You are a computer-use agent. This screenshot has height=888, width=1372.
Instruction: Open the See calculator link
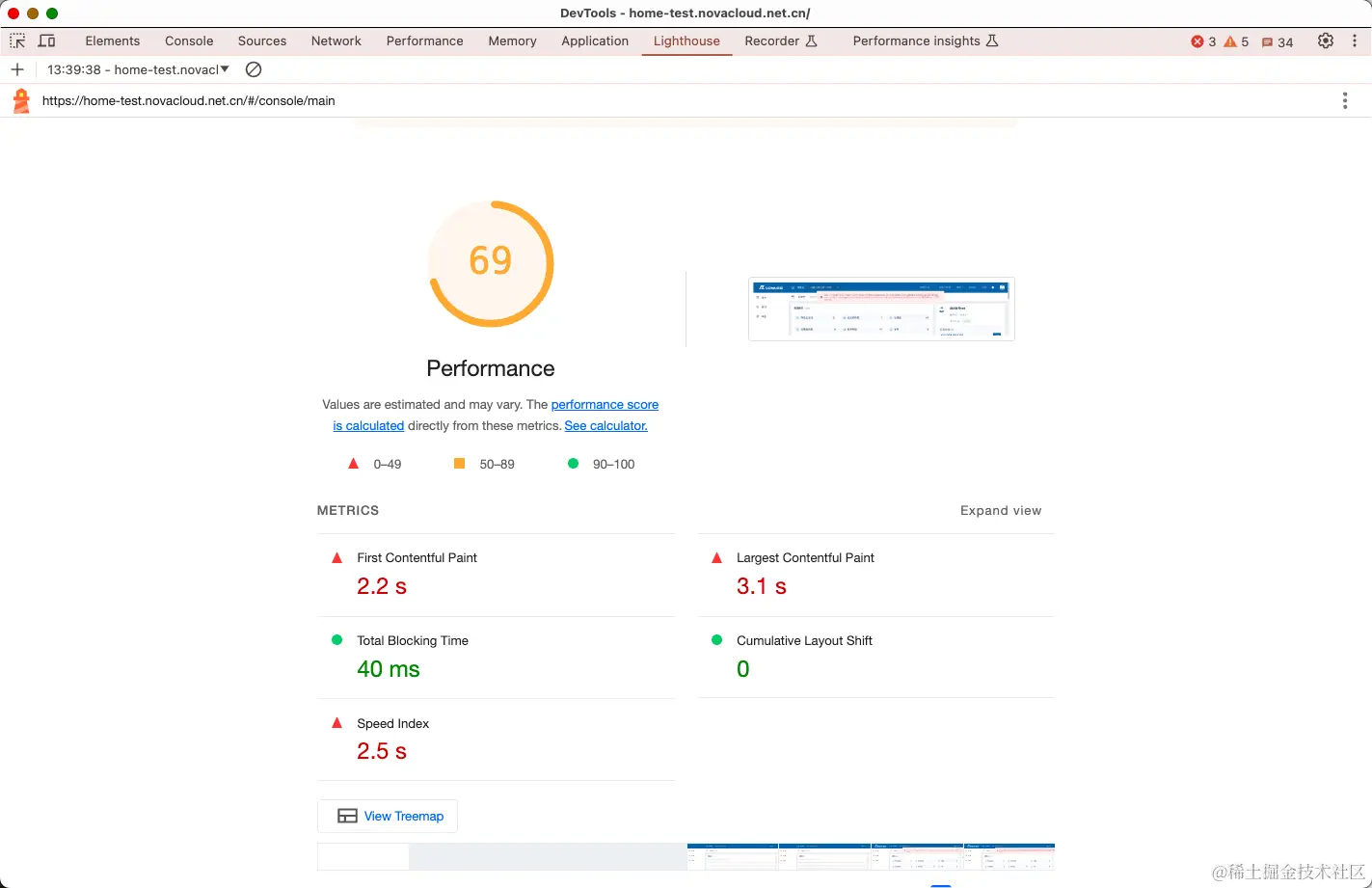coord(605,425)
